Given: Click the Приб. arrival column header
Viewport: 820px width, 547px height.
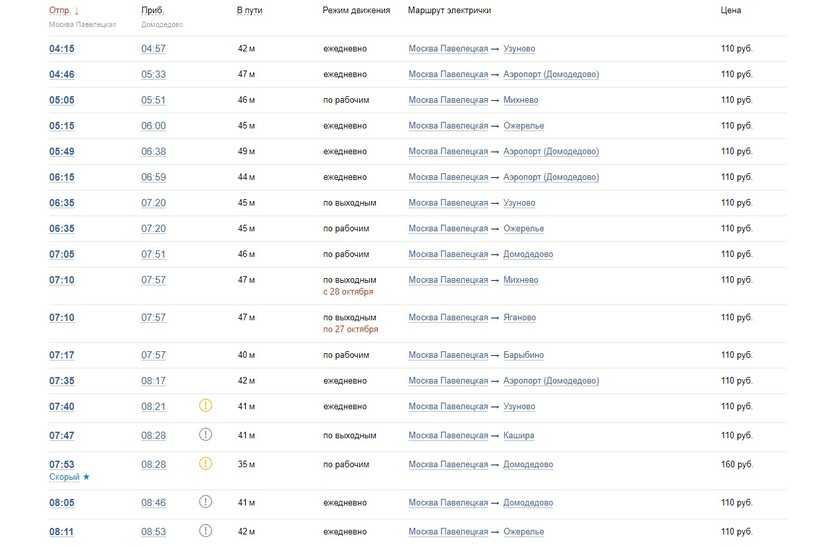Looking at the screenshot, I should (x=153, y=10).
